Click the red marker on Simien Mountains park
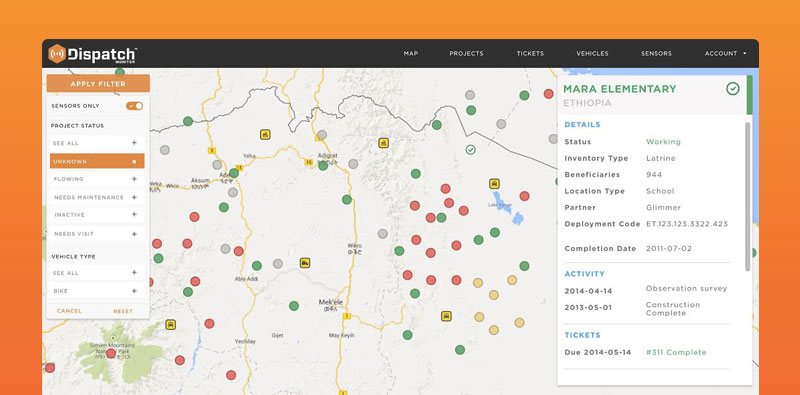The height and width of the screenshot is (395, 800). click(111, 353)
